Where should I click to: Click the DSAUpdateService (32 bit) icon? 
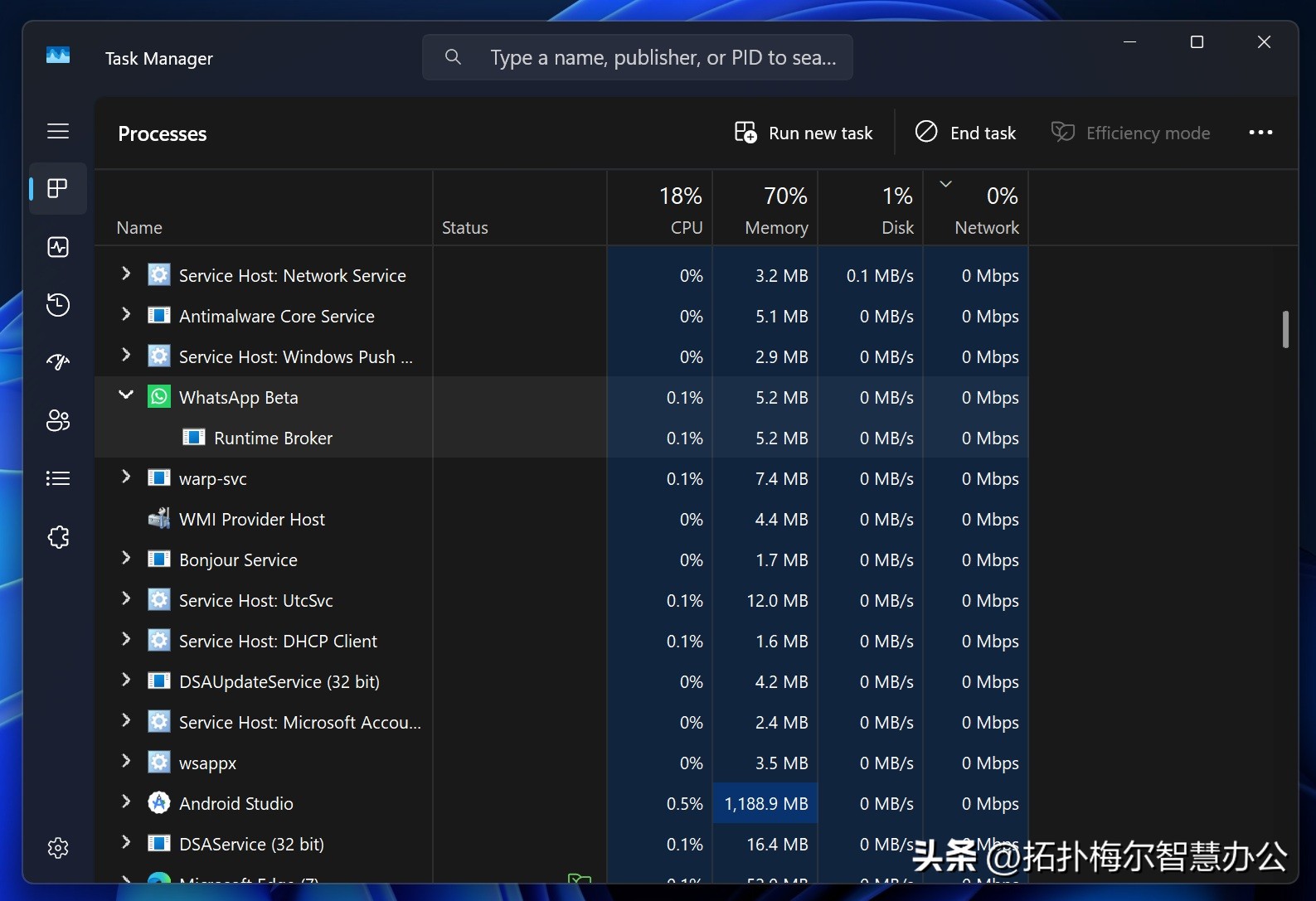click(x=159, y=681)
